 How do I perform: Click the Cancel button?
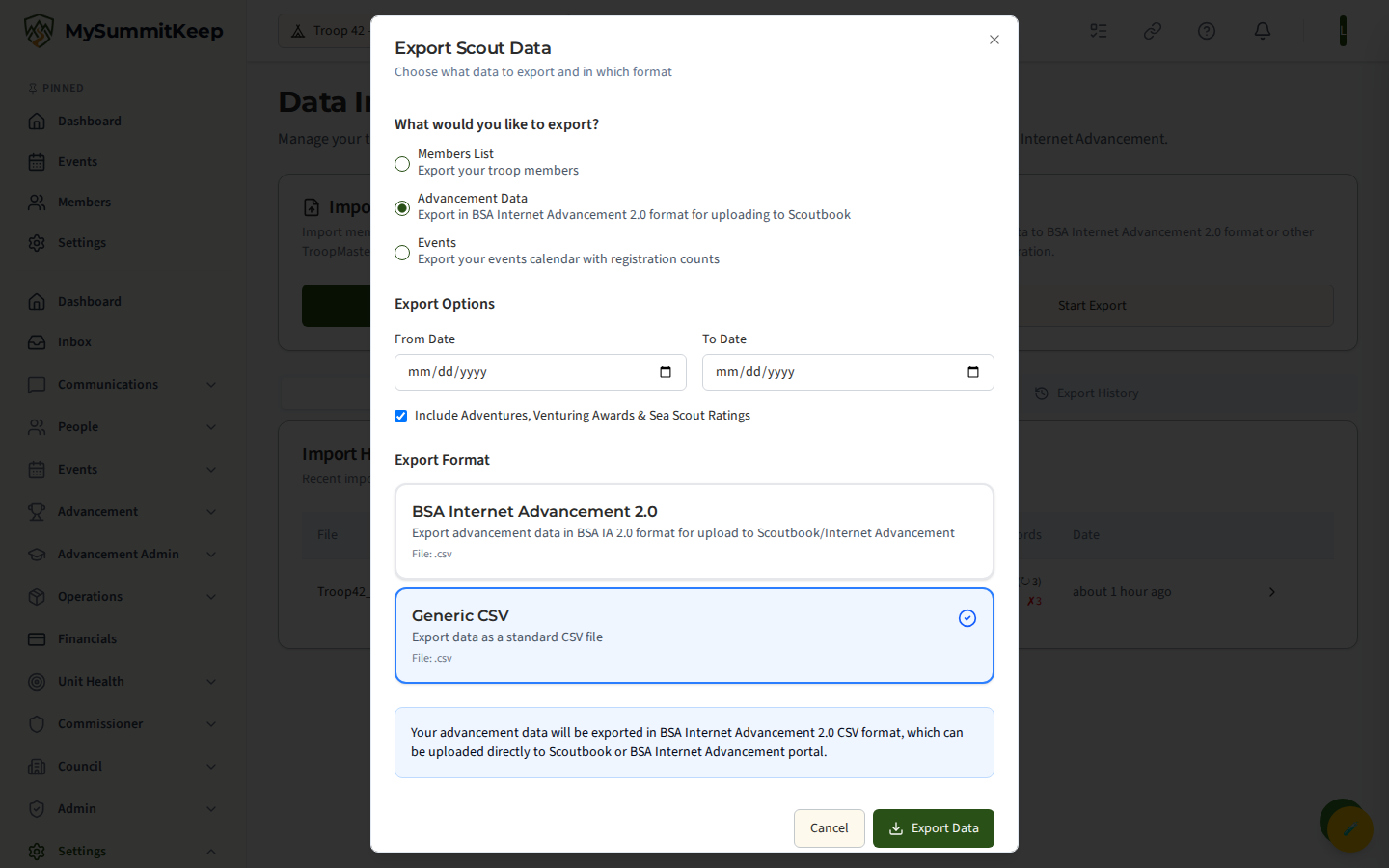coord(830,828)
